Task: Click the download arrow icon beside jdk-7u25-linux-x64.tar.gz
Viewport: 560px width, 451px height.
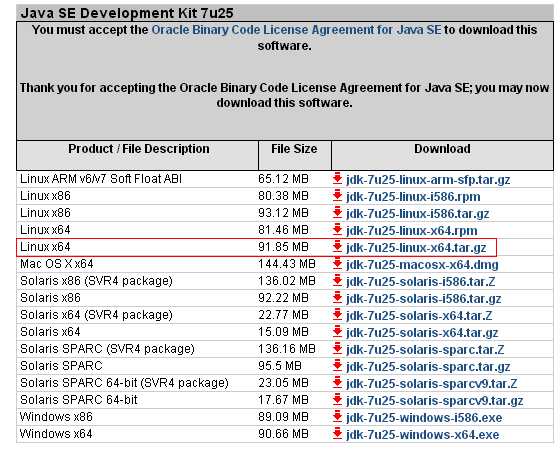Action: click(x=337, y=246)
